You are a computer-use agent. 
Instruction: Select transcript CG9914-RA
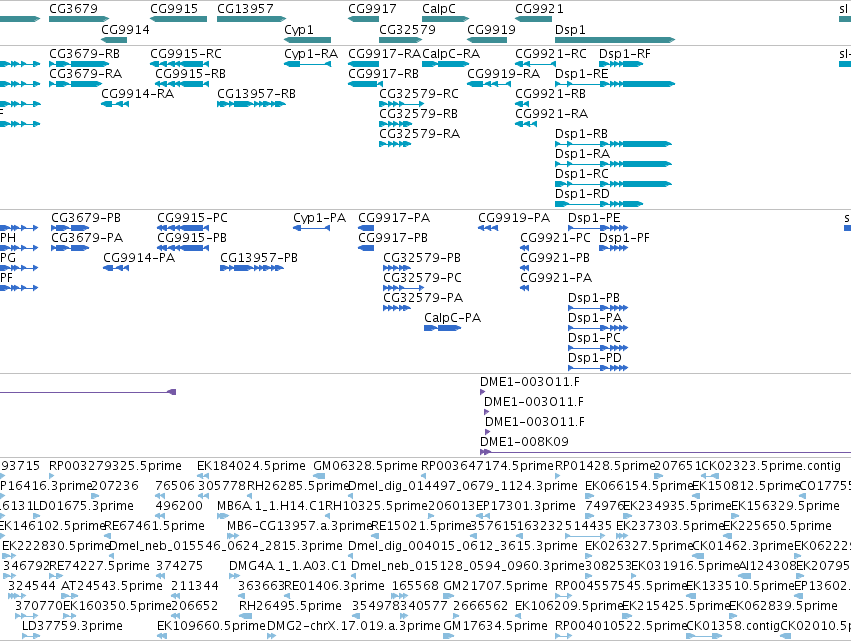[137, 94]
